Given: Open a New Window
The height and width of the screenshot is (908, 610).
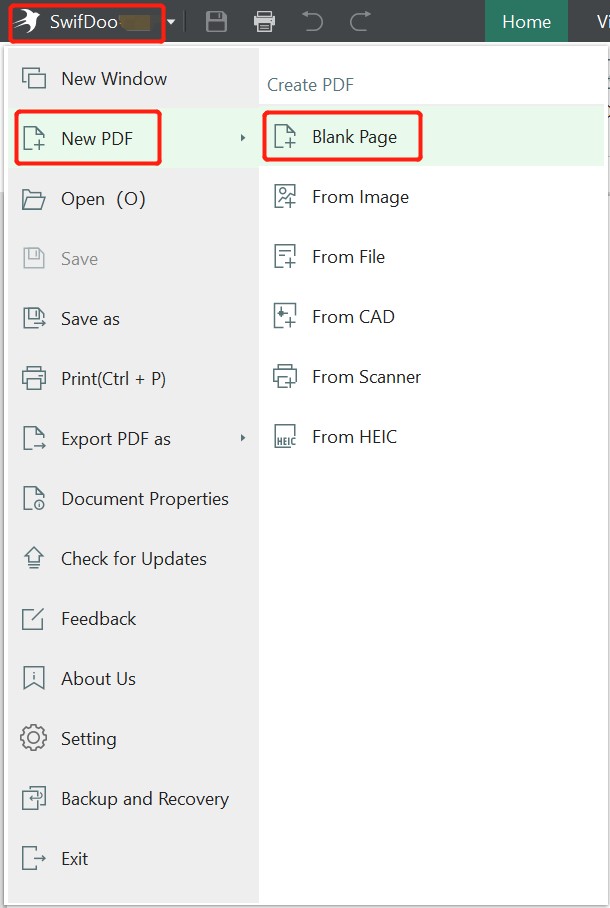Looking at the screenshot, I should [112, 78].
